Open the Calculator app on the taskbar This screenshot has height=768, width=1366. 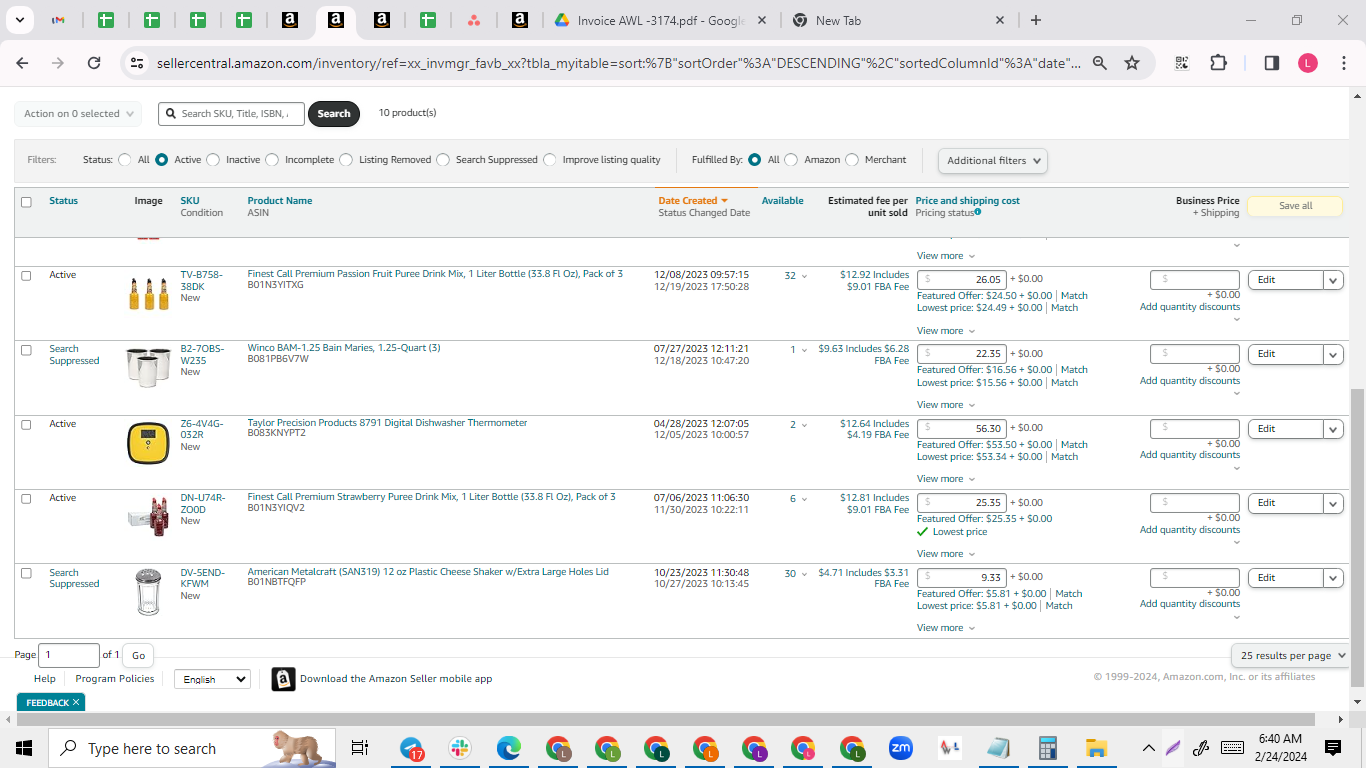1048,748
